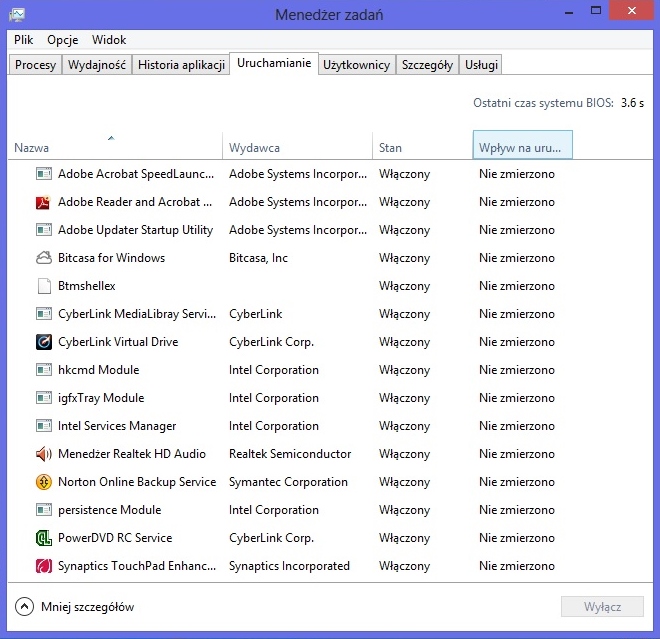Click the Realtek Semiconductor publisher cell
This screenshot has height=639, width=660.
290,454
